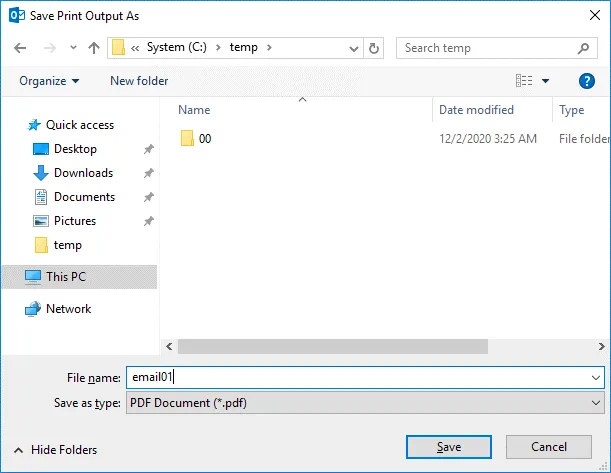The width and height of the screenshot is (611, 473).
Task: Click the search magnifier icon
Action: [x=584, y=48]
